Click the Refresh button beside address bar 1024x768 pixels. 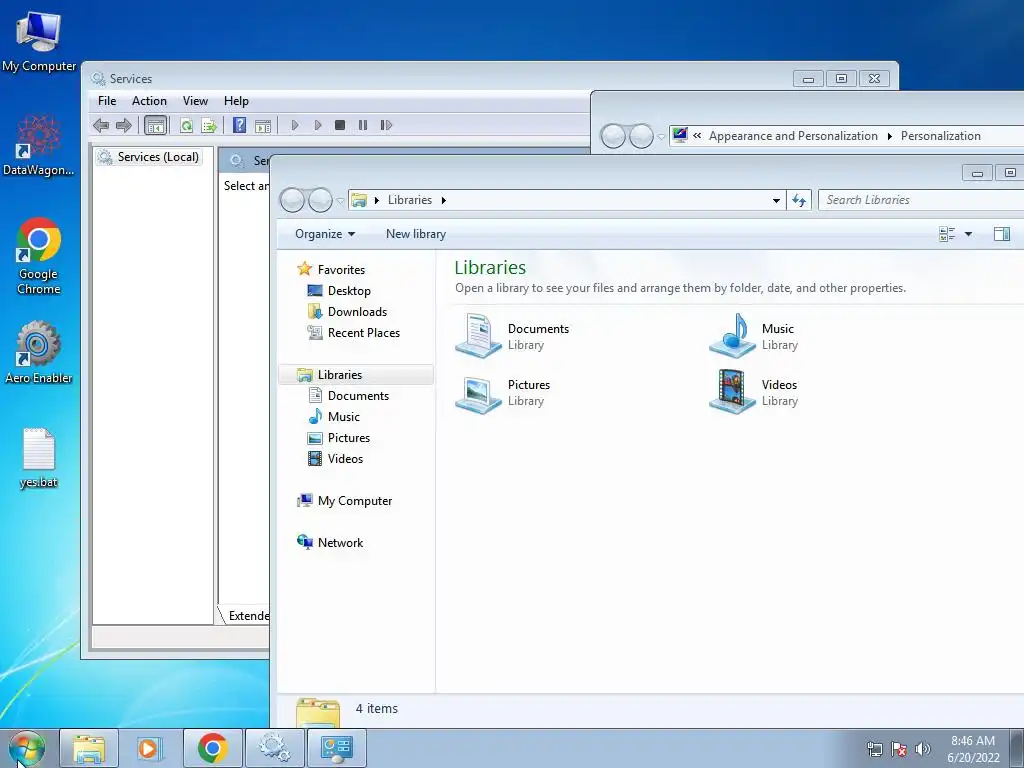click(x=799, y=200)
